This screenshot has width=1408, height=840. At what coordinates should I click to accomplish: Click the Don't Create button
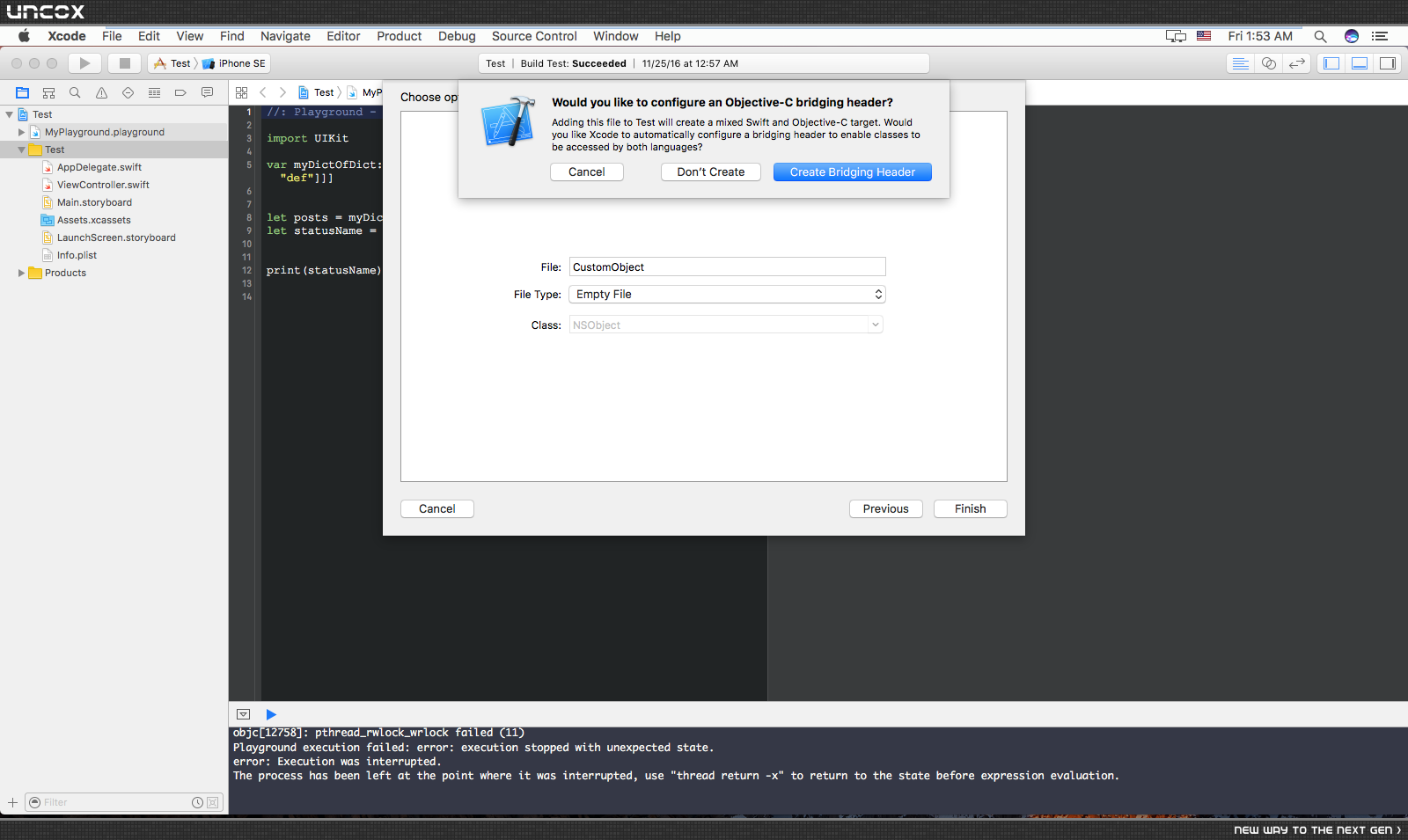[x=711, y=172]
